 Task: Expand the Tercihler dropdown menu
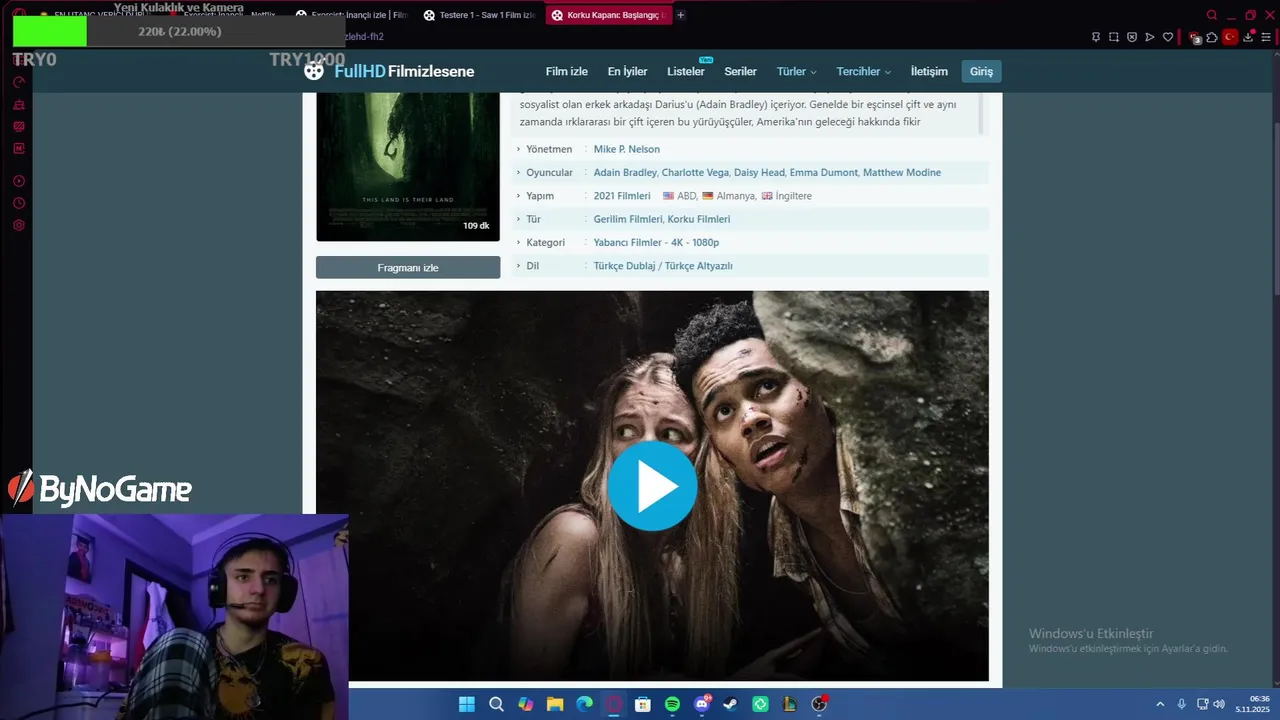pyautogui.click(x=863, y=71)
